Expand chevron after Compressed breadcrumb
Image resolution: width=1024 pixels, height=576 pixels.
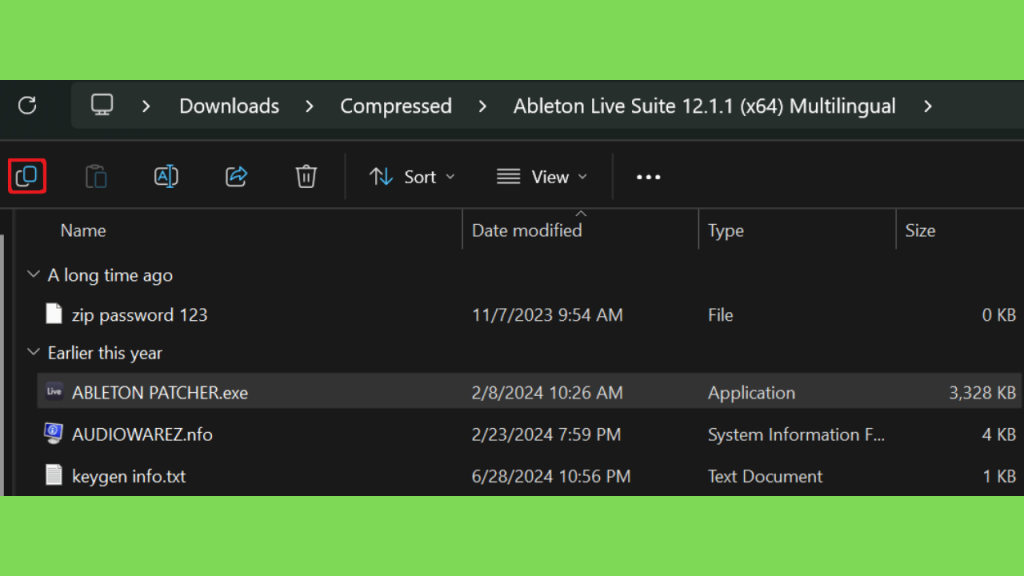point(483,106)
